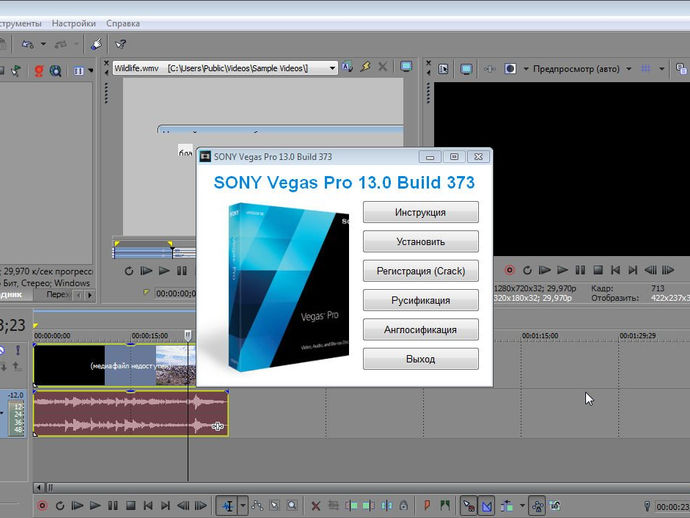Open the Auto Ripple dropdown arrow
Viewport: 690px width, 518px height.
(x=522, y=506)
